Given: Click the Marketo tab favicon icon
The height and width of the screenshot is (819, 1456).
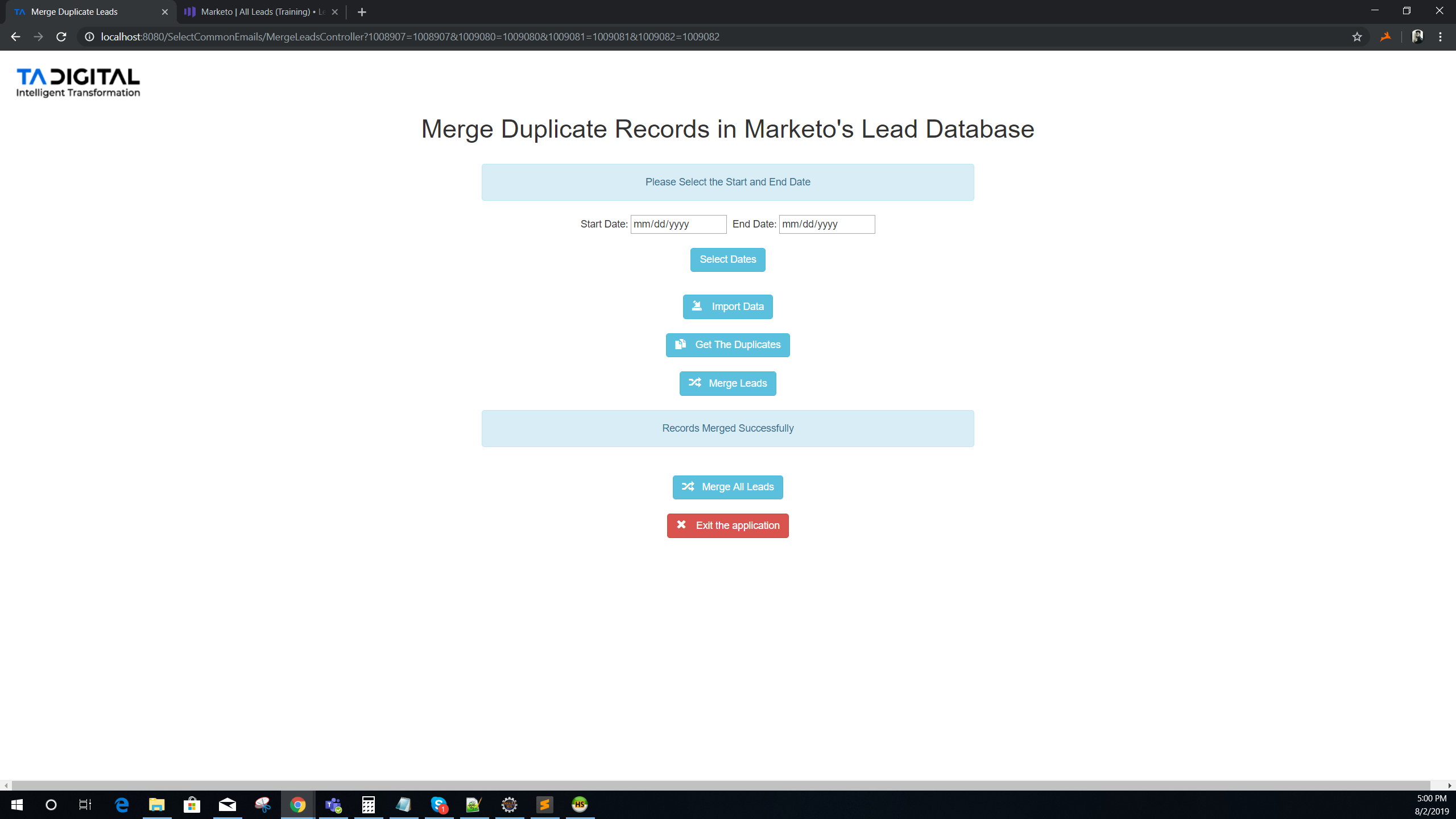Looking at the screenshot, I should pyautogui.click(x=192, y=12).
